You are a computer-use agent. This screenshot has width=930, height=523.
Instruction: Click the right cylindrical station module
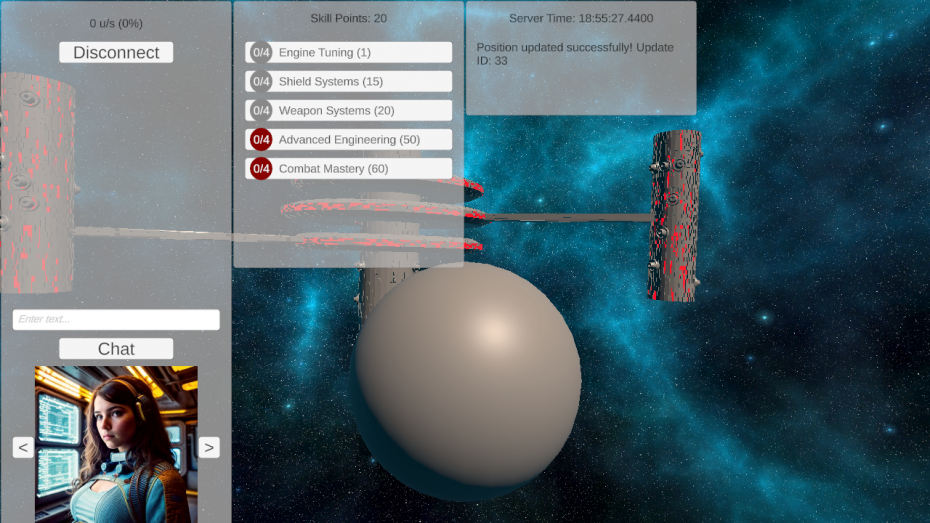pyautogui.click(x=676, y=215)
